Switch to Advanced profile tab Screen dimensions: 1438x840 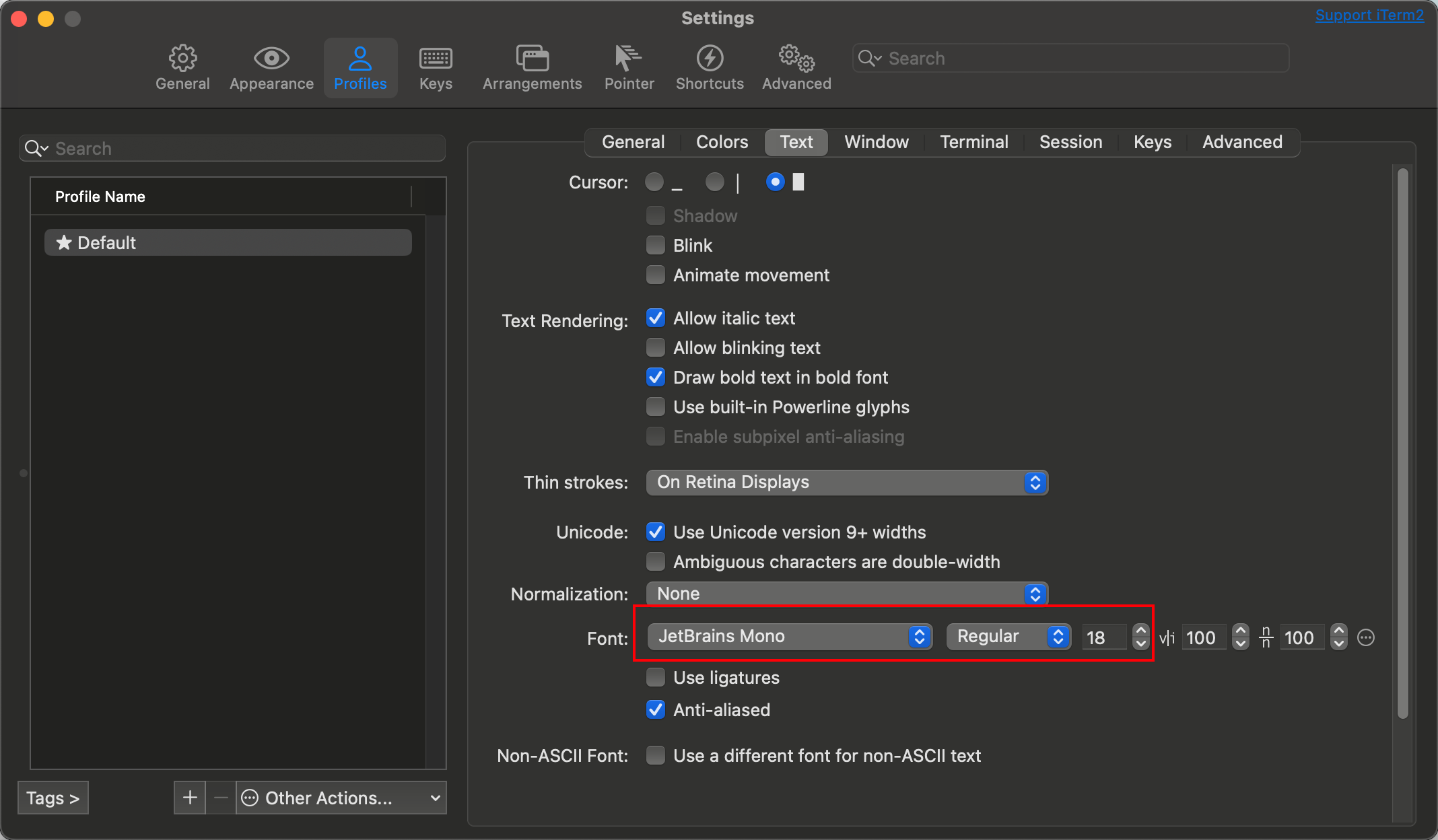click(x=1242, y=142)
